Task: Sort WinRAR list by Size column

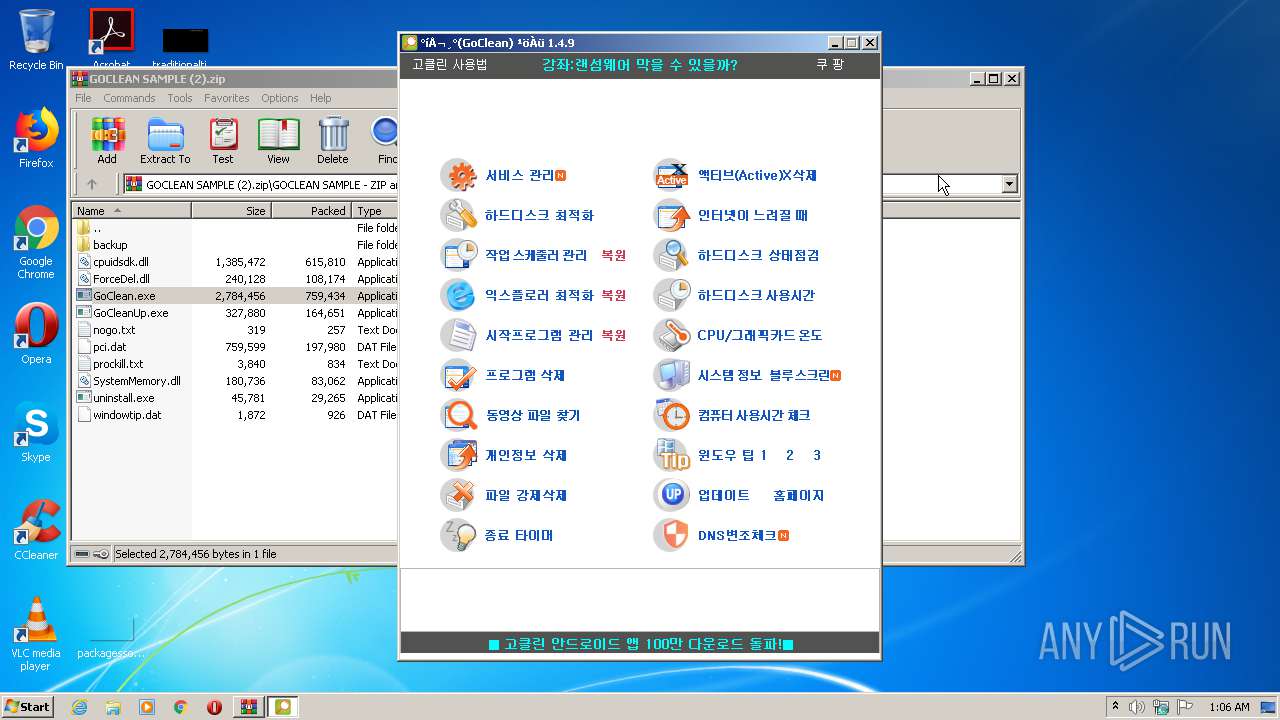Action: click(231, 210)
